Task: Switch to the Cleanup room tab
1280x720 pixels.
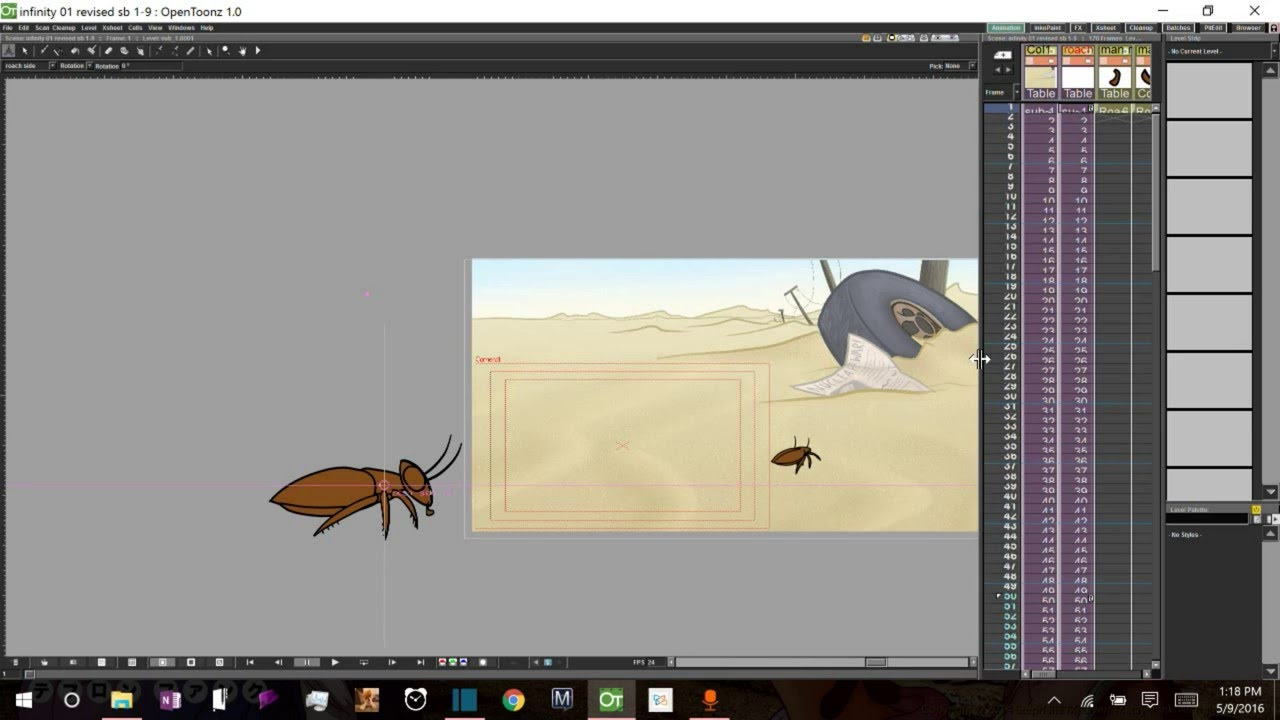Action: coord(1140,28)
